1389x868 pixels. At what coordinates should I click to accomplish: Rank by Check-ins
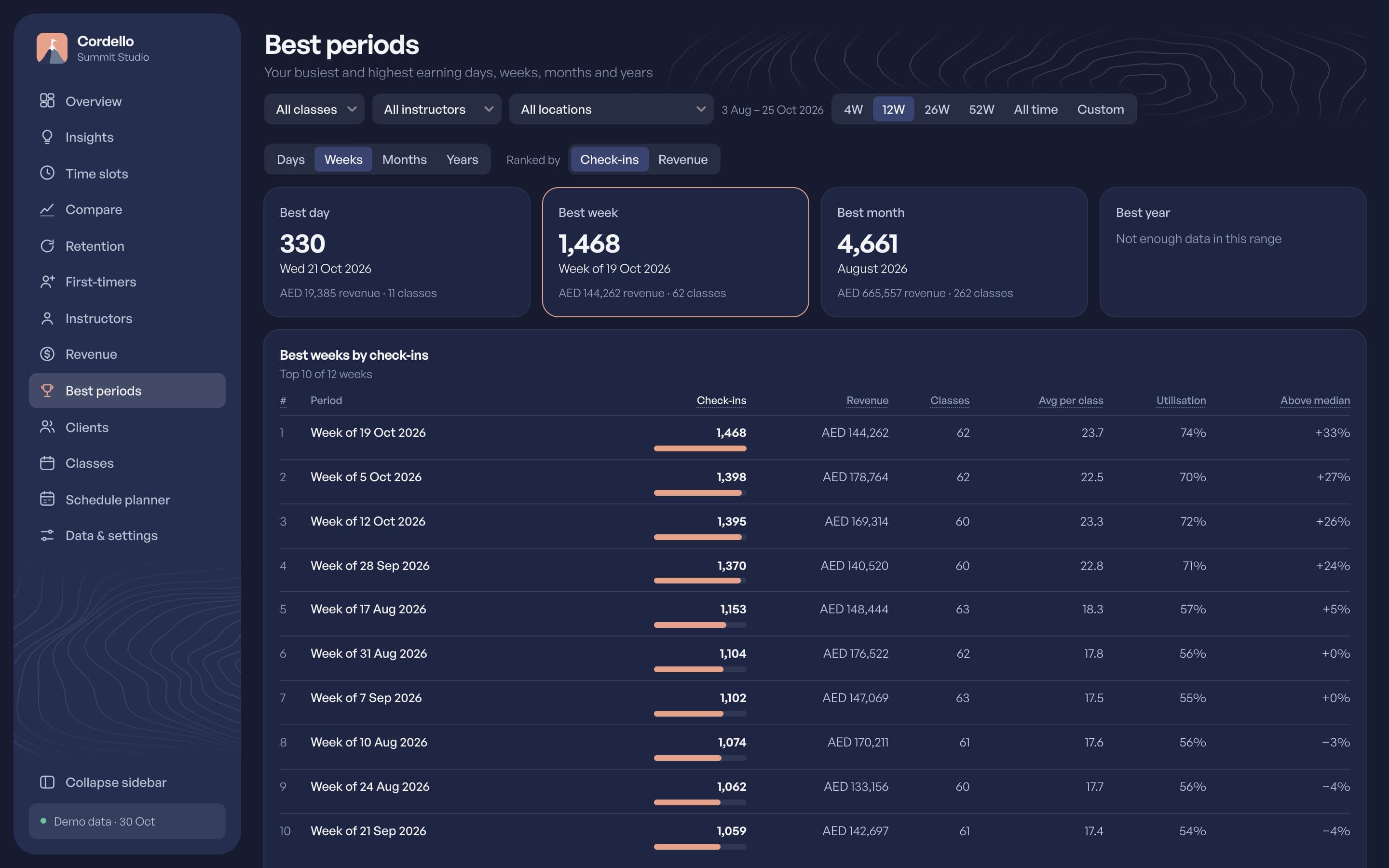coord(609,159)
